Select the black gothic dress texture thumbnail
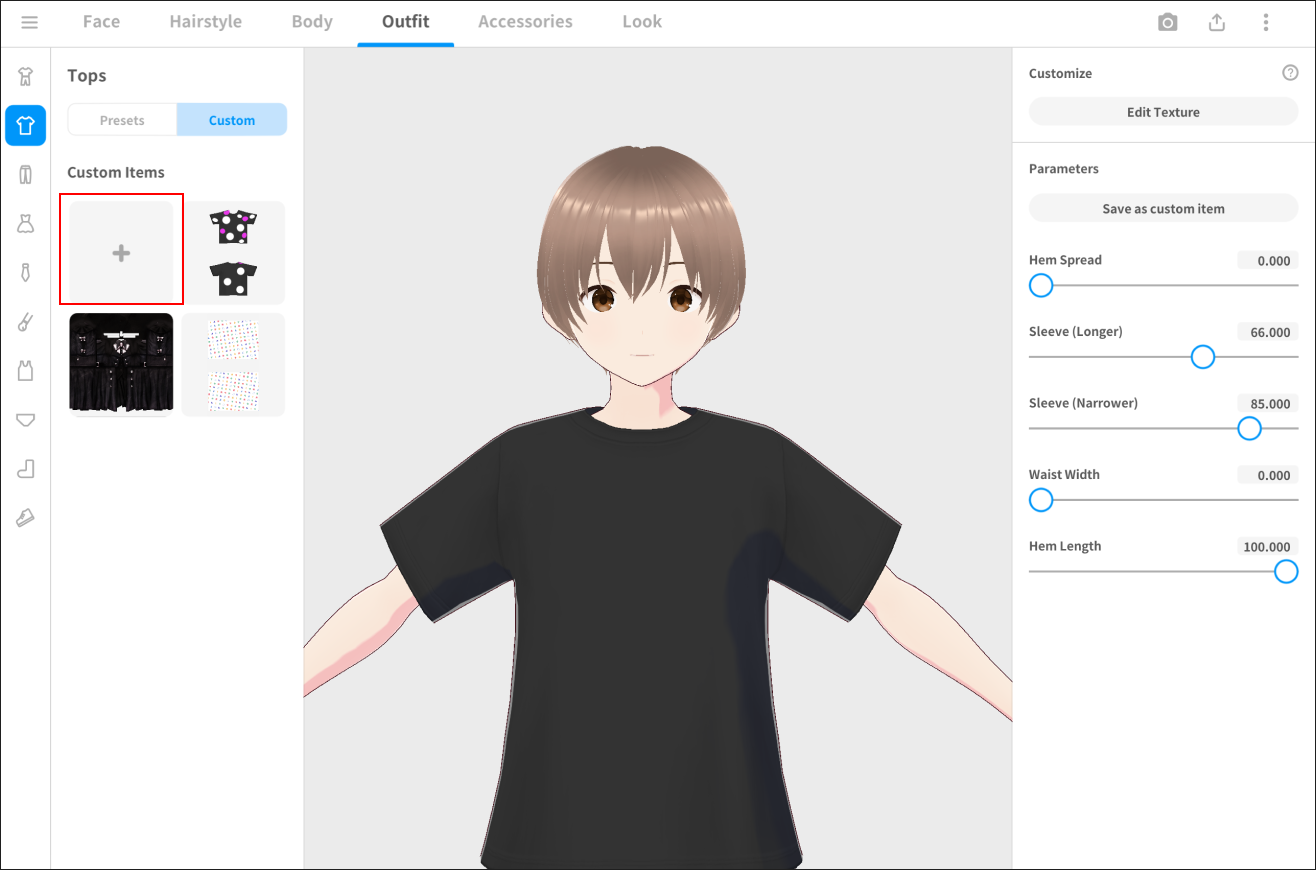 121,363
